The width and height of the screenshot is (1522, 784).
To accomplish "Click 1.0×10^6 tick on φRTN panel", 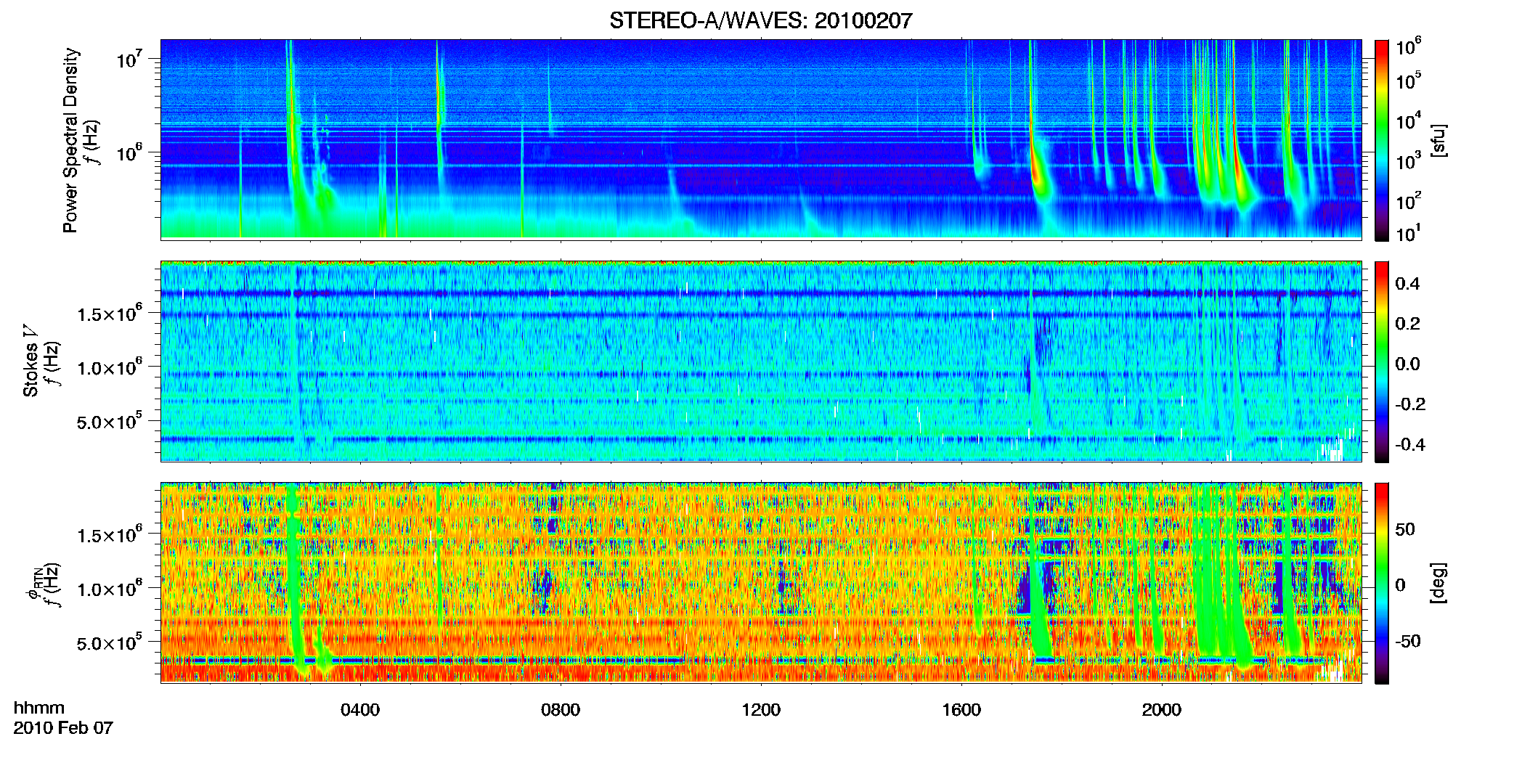I will pos(110,589).
